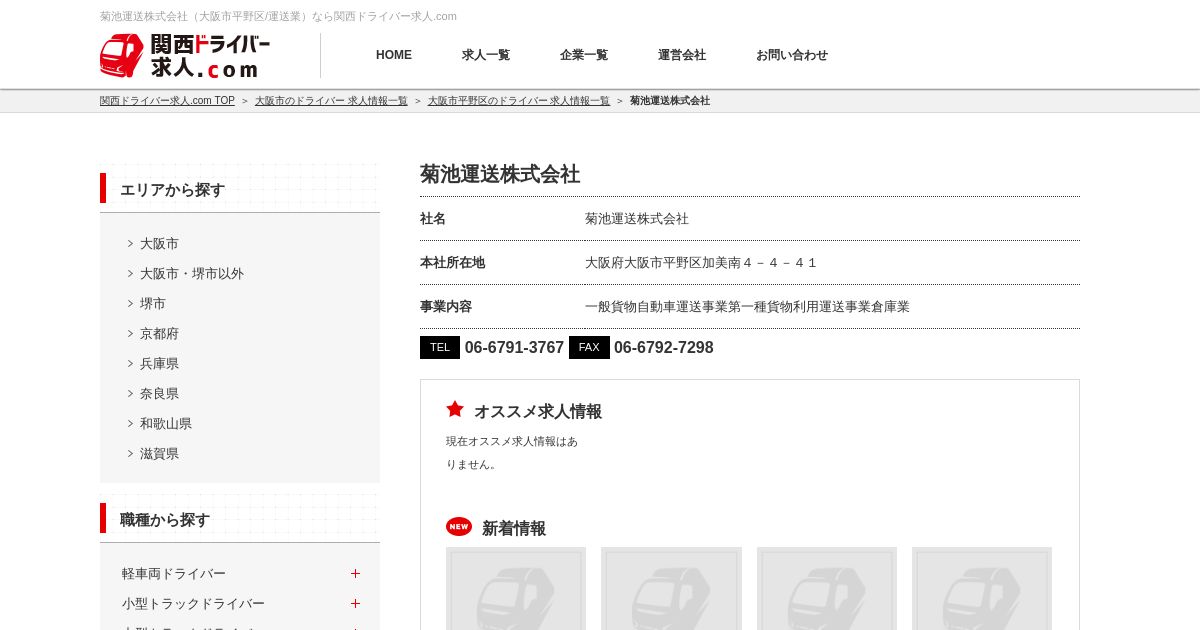Select 大阪市 in the area list

coord(159,244)
